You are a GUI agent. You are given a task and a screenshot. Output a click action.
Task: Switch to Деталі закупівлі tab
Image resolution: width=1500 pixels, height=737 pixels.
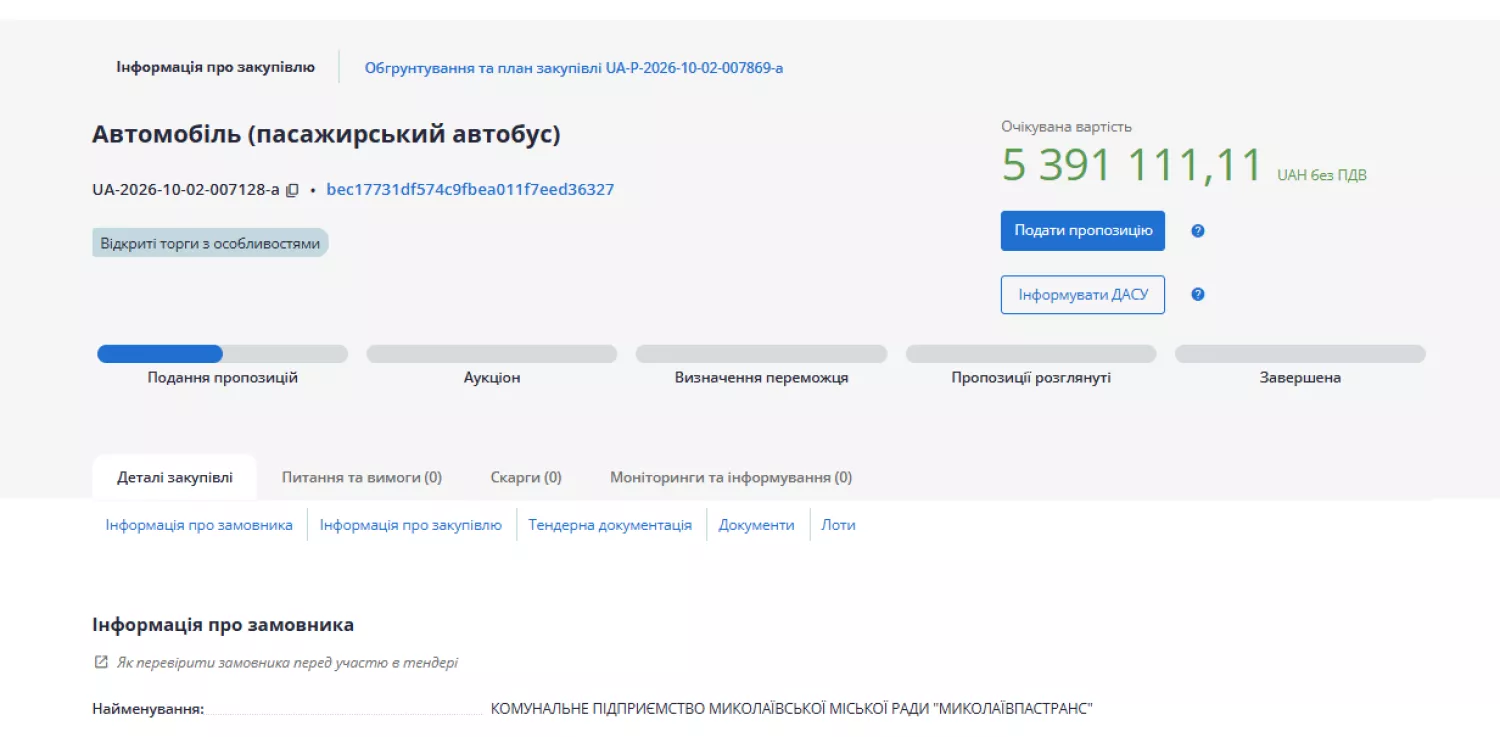point(175,478)
